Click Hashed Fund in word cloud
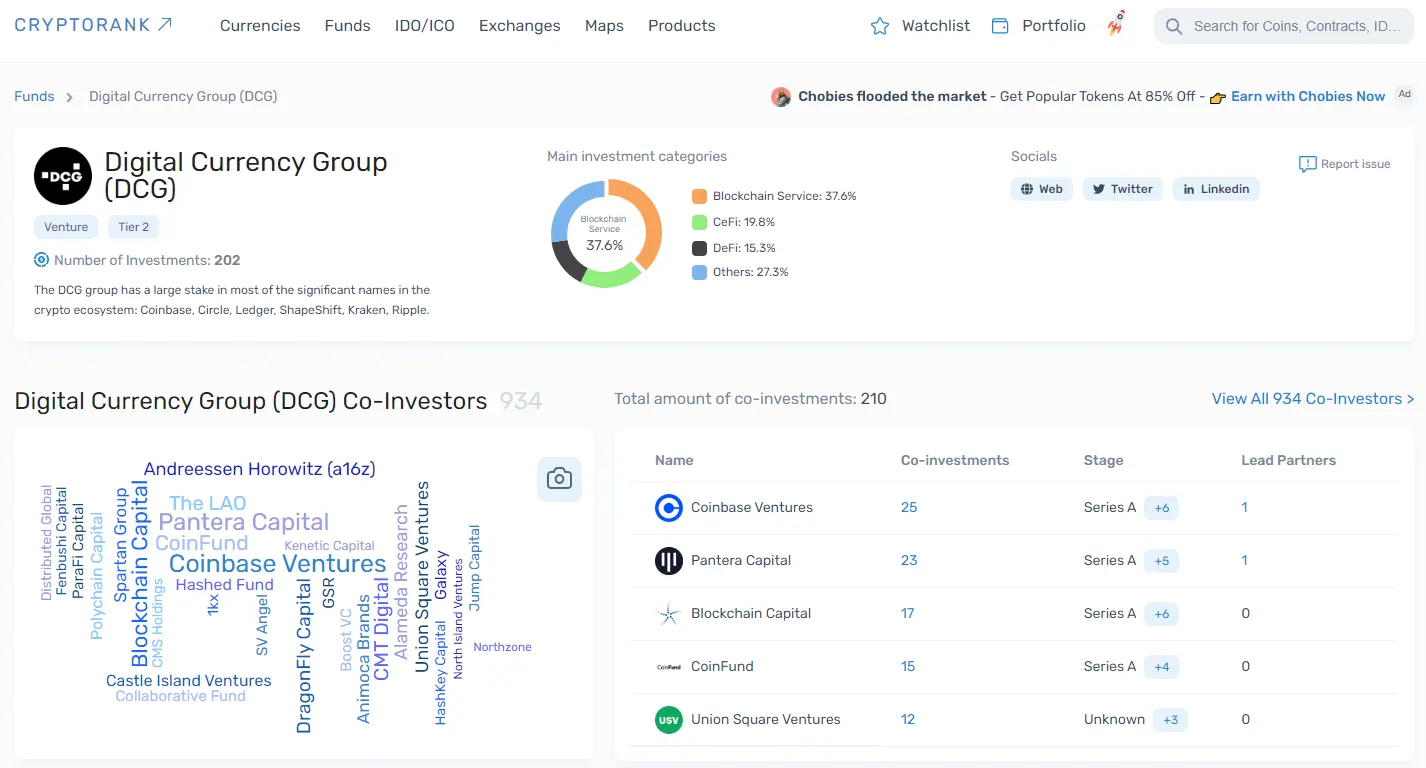 (x=224, y=585)
